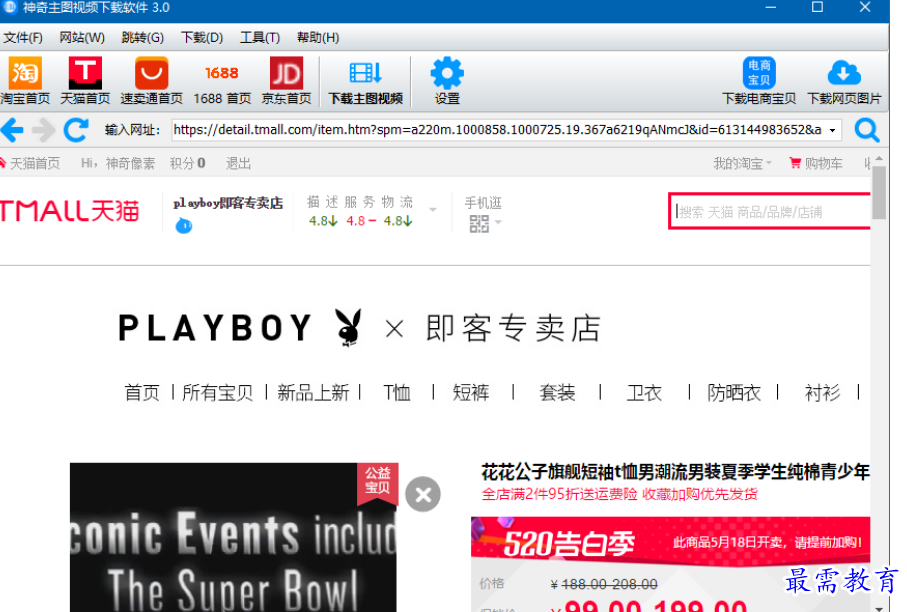Open the Tmall homepage toolbar icon
Screen dimensions: 907x612
pyautogui.click(x=85, y=73)
